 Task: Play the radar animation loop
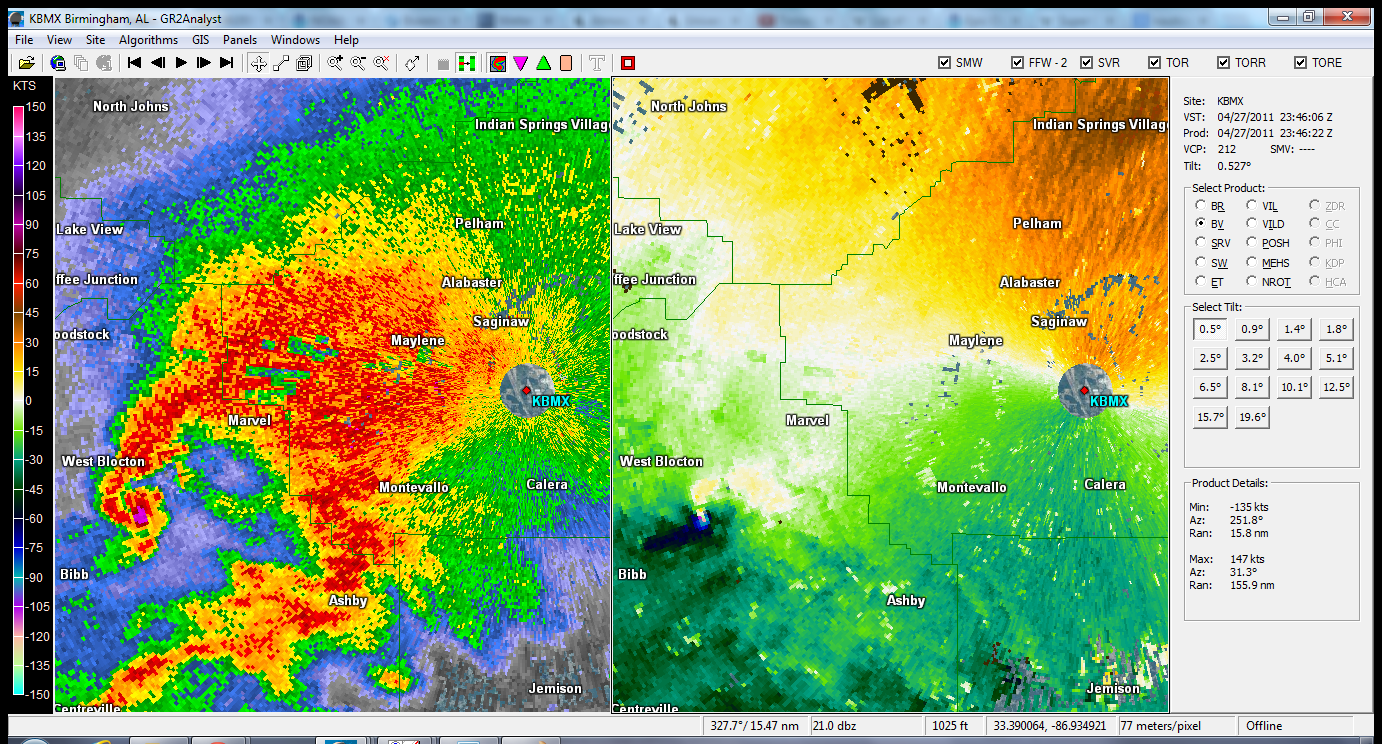(181, 63)
